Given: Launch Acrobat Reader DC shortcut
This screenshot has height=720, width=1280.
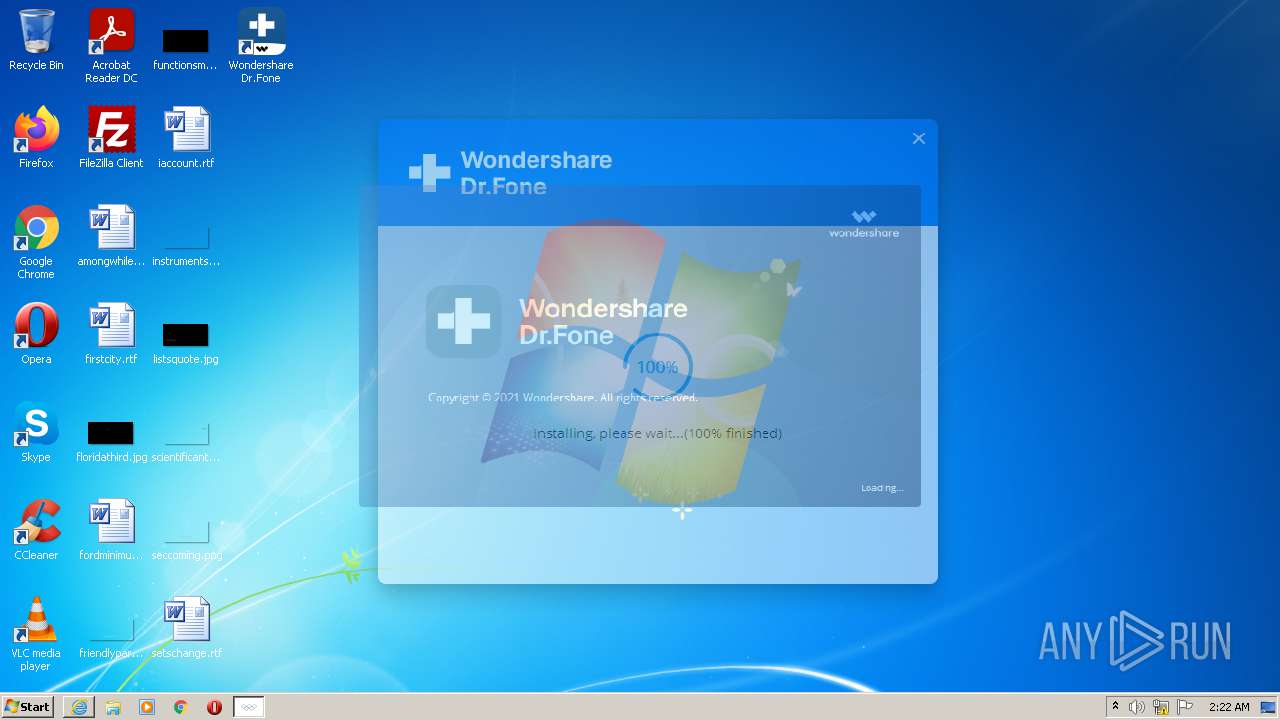Looking at the screenshot, I should click(111, 45).
